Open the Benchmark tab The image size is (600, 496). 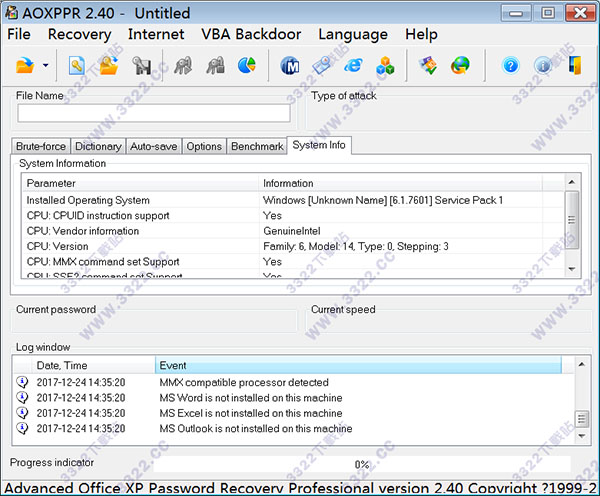coord(257,146)
